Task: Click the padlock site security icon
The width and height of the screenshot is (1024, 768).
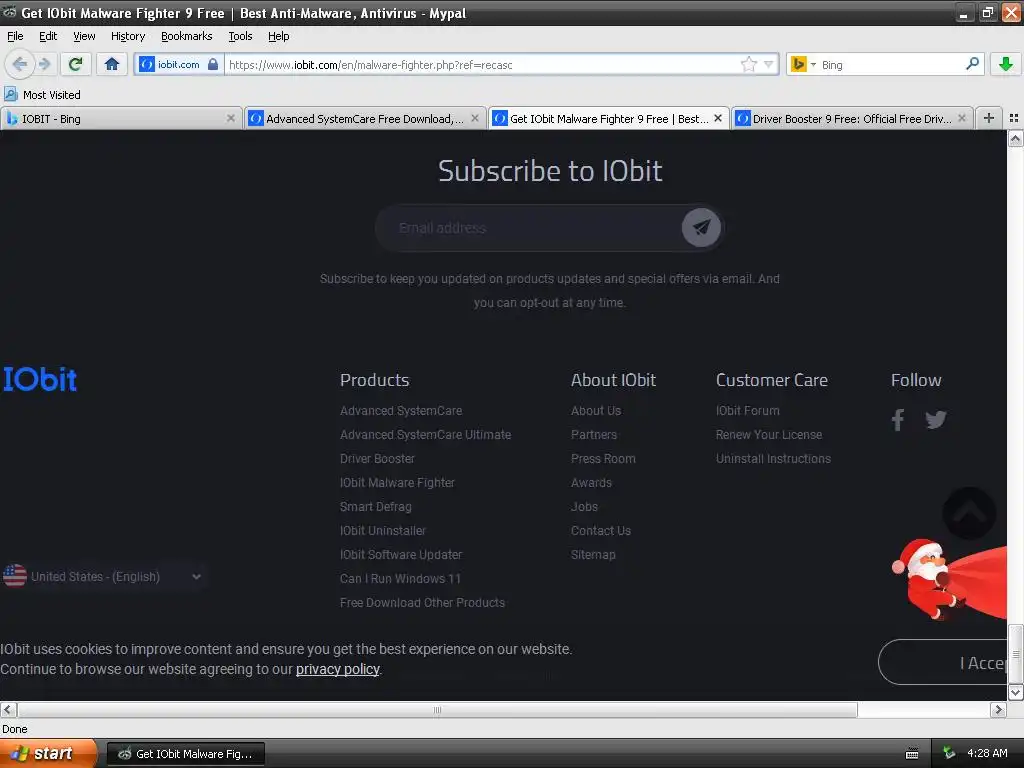Action: coord(213,64)
